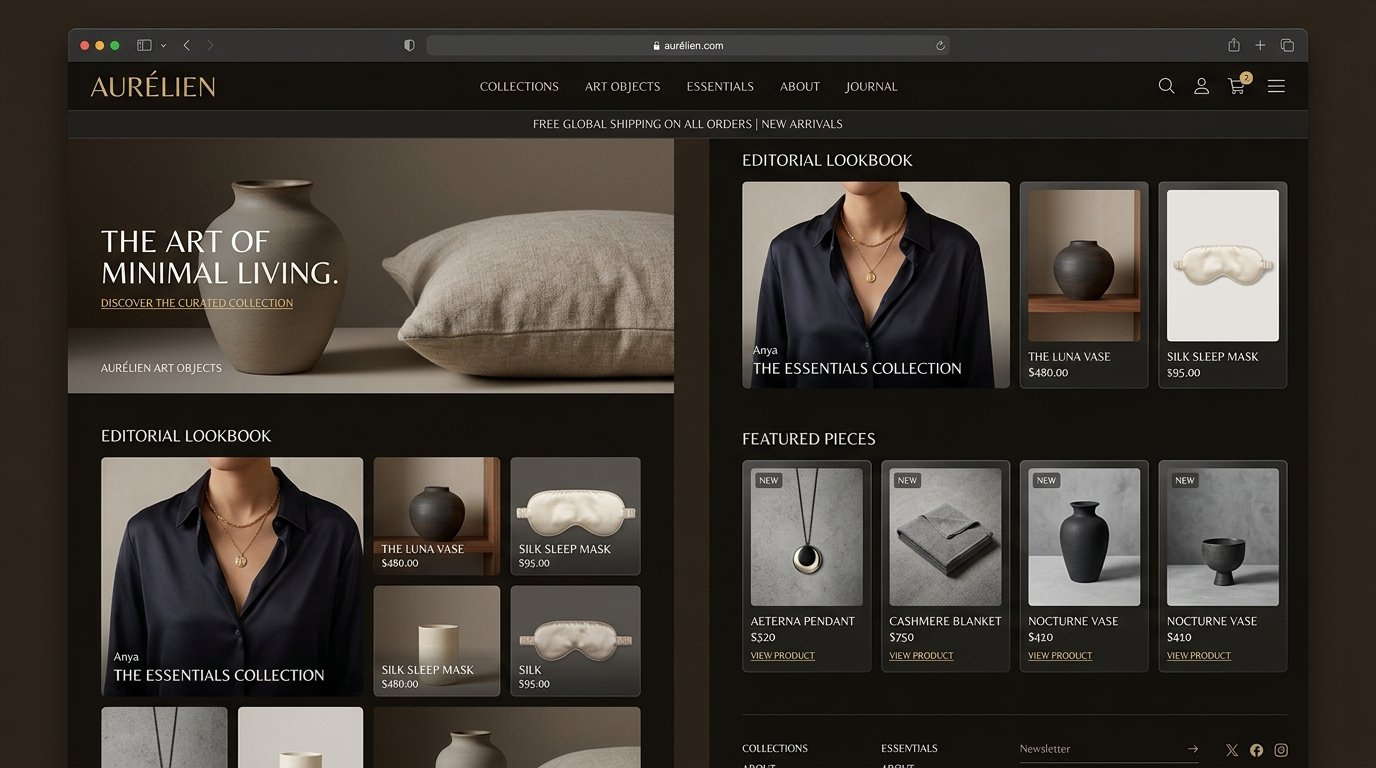Image resolution: width=1376 pixels, height=768 pixels.
Task: Open the Cashmere Blanket product image
Action: click(x=945, y=537)
